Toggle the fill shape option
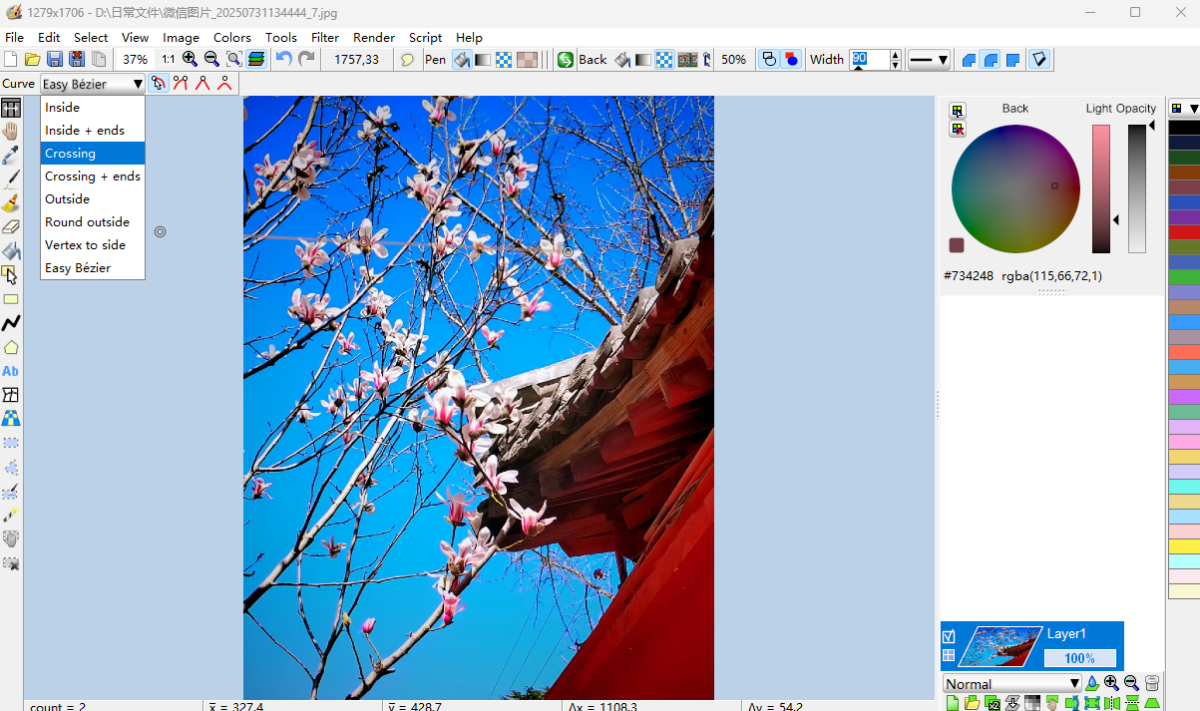1200x711 pixels. pyautogui.click(x=791, y=60)
